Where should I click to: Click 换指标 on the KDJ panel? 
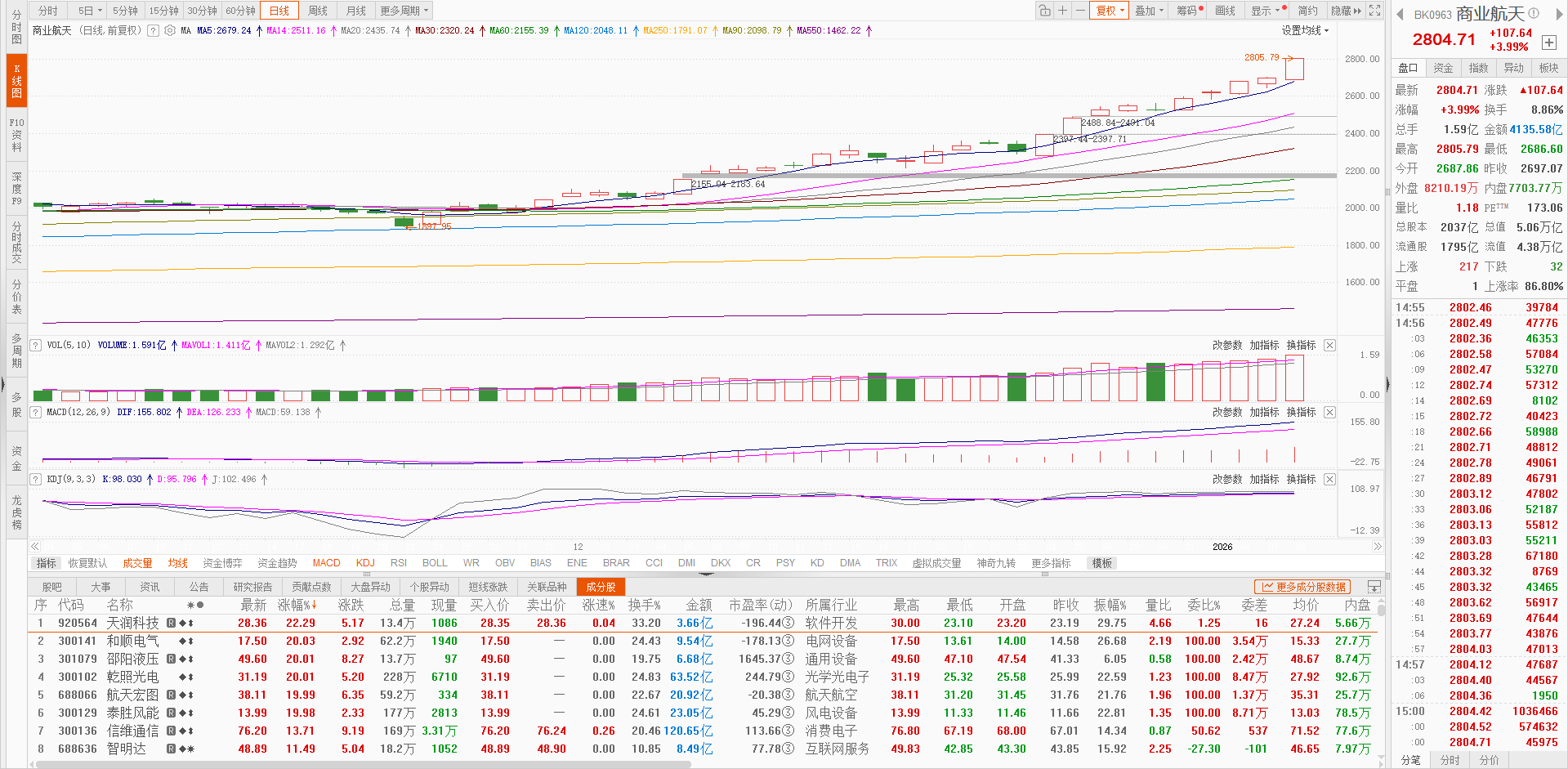pyautogui.click(x=1301, y=480)
